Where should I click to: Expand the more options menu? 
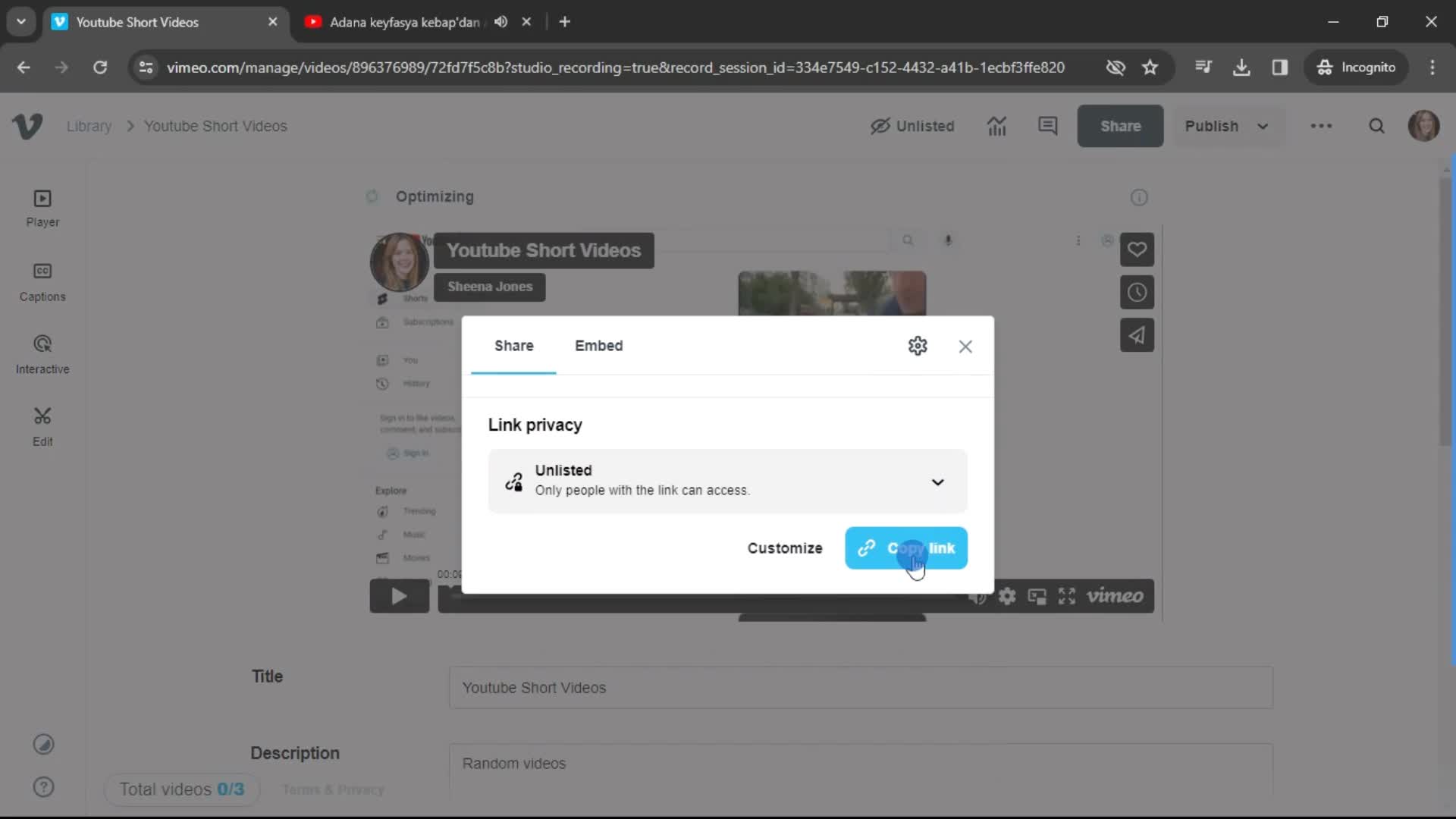pos(1322,126)
